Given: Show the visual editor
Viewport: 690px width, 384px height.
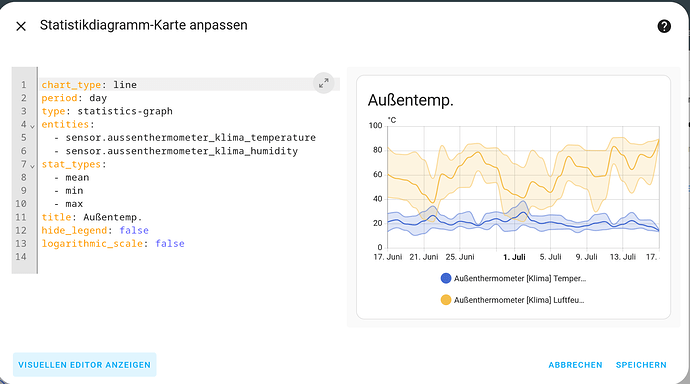Looking at the screenshot, I should tap(84, 365).
